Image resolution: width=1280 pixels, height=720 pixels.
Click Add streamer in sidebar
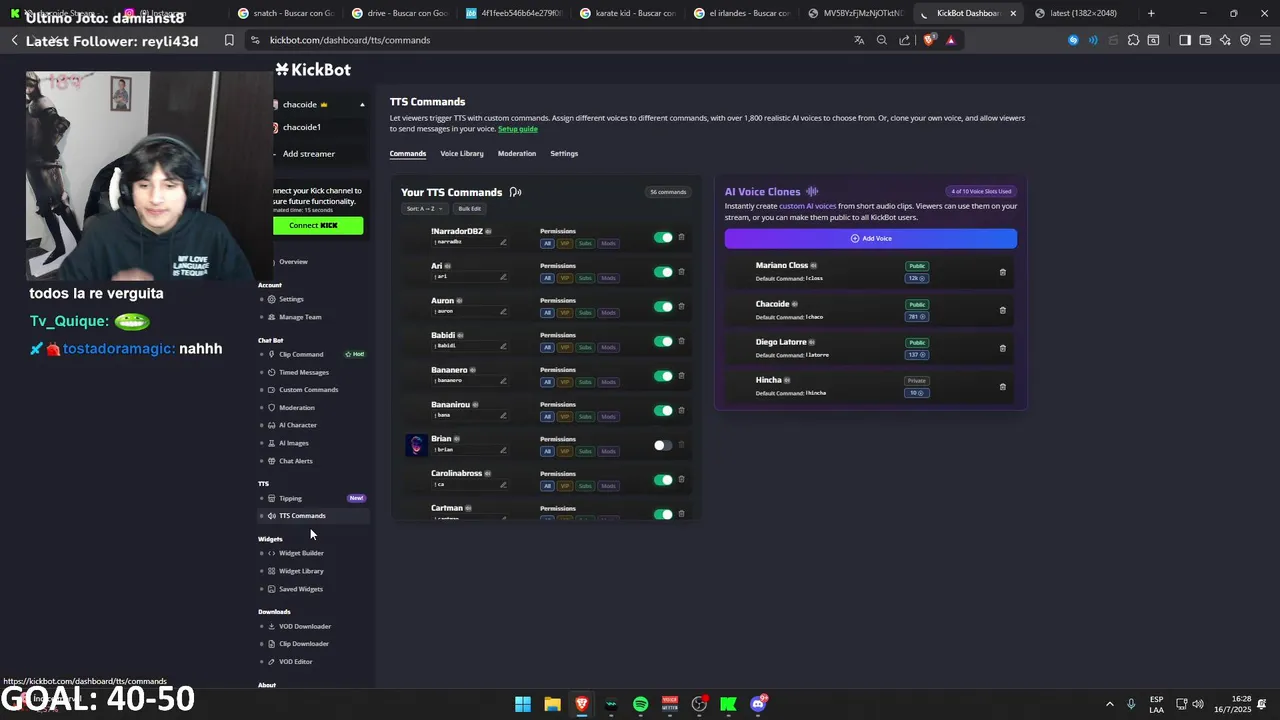pos(308,154)
